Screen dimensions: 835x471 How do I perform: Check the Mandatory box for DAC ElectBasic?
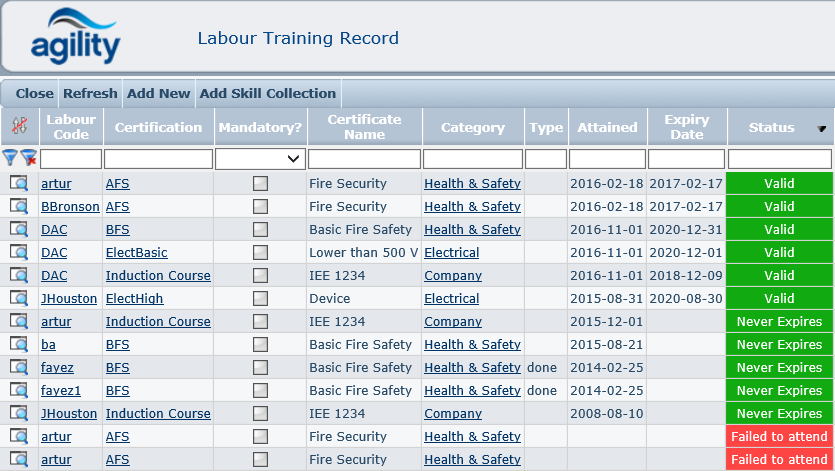click(260, 252)
